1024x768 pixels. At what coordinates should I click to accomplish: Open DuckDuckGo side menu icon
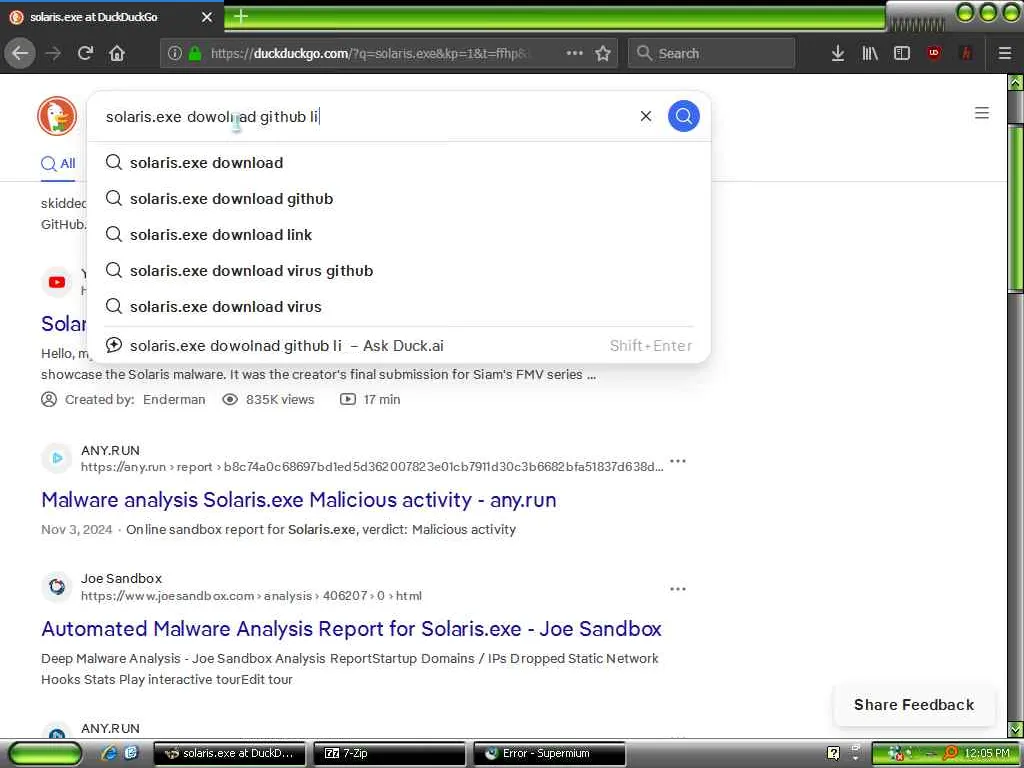[982, 113]
